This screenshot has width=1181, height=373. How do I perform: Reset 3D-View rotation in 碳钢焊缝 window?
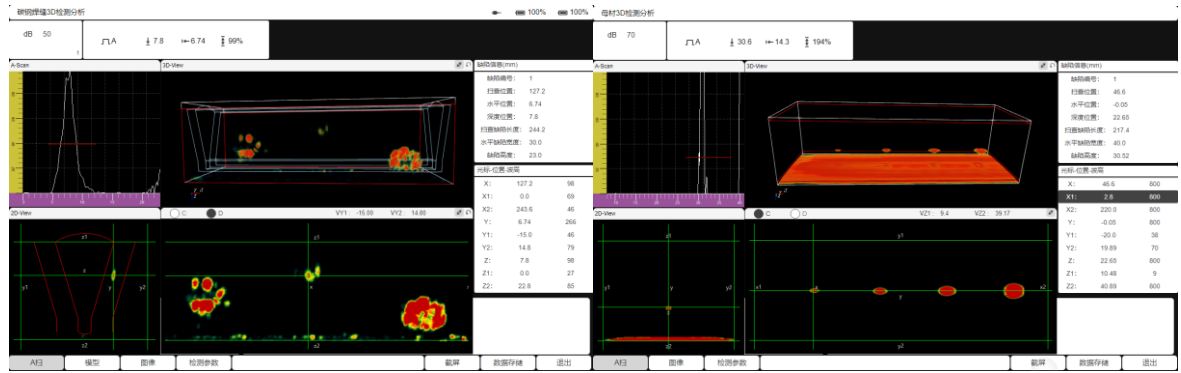tap(468, 66)
